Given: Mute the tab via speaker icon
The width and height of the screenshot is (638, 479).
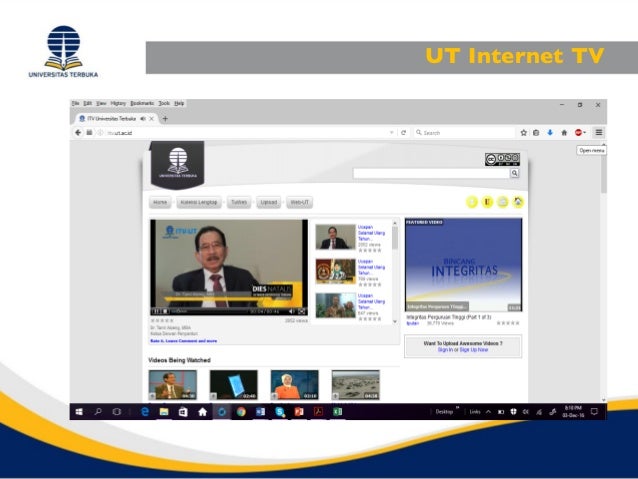Looking at the screenshot, I should pyautogui.click(x=143, y=119).
